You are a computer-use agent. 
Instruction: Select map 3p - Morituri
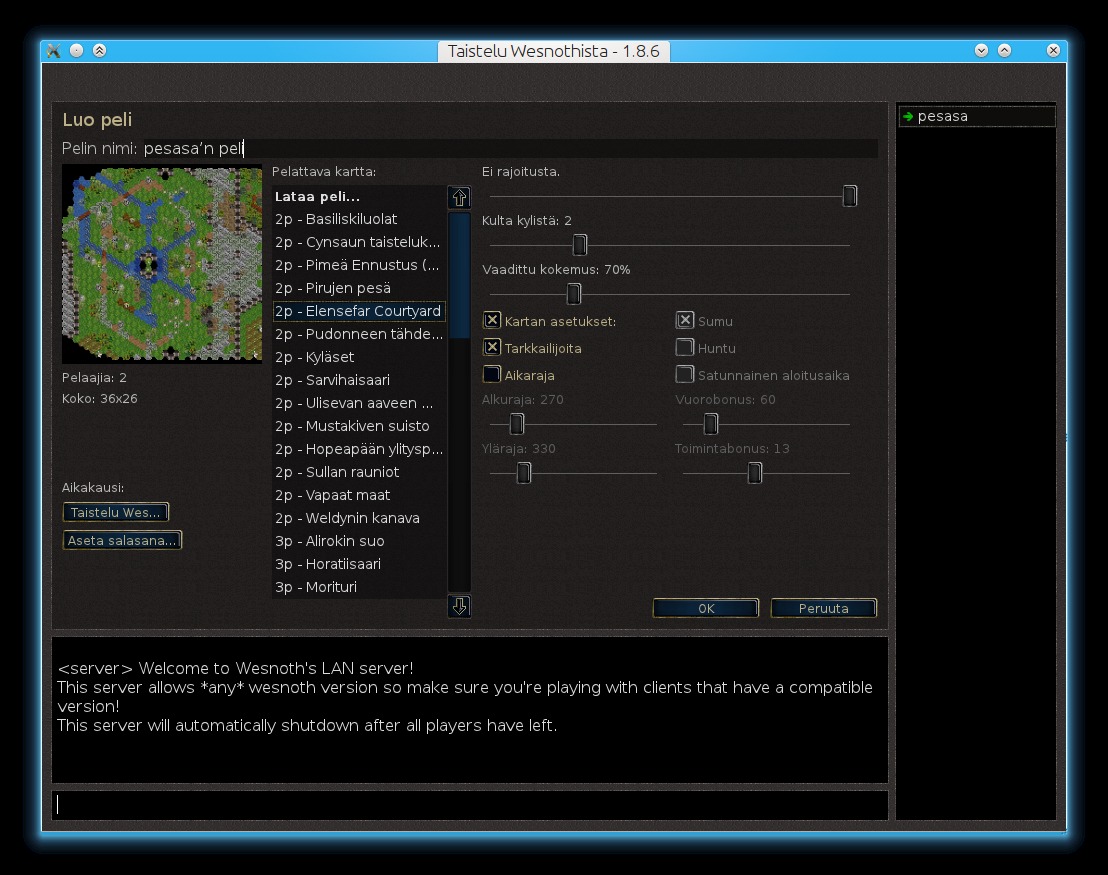359,587
